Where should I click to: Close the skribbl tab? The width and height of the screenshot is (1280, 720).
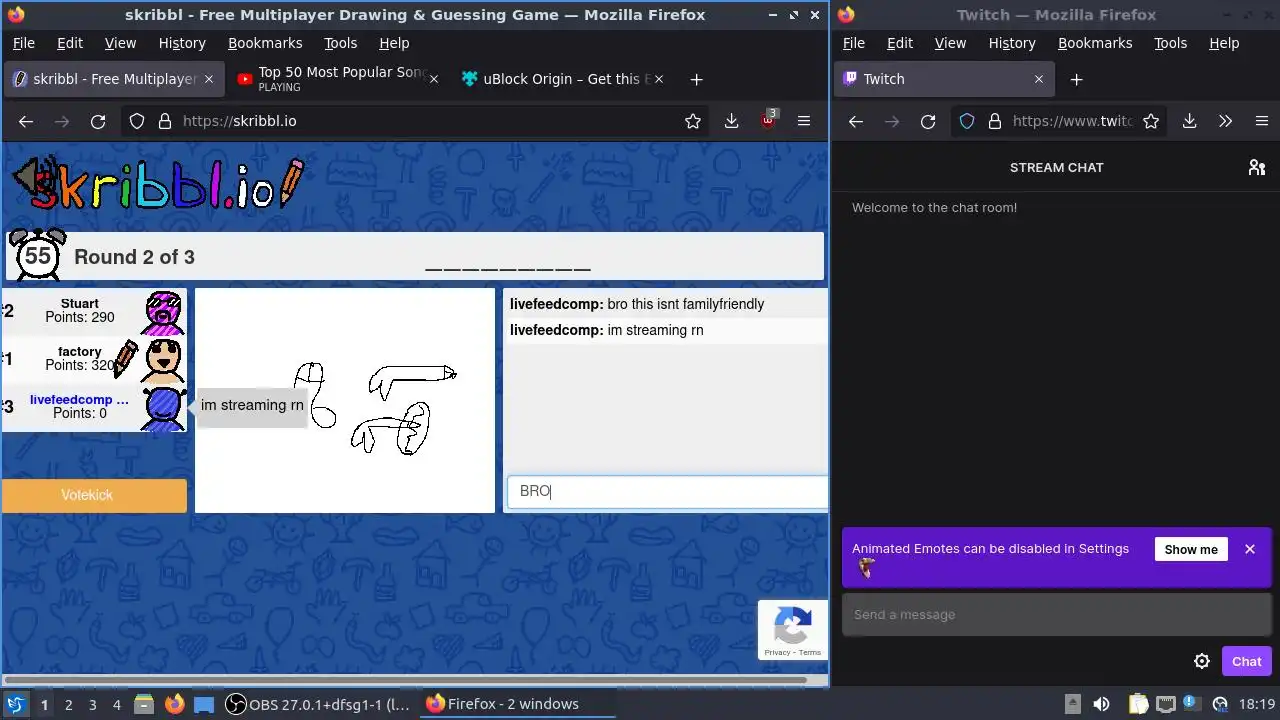pos(209,79)
